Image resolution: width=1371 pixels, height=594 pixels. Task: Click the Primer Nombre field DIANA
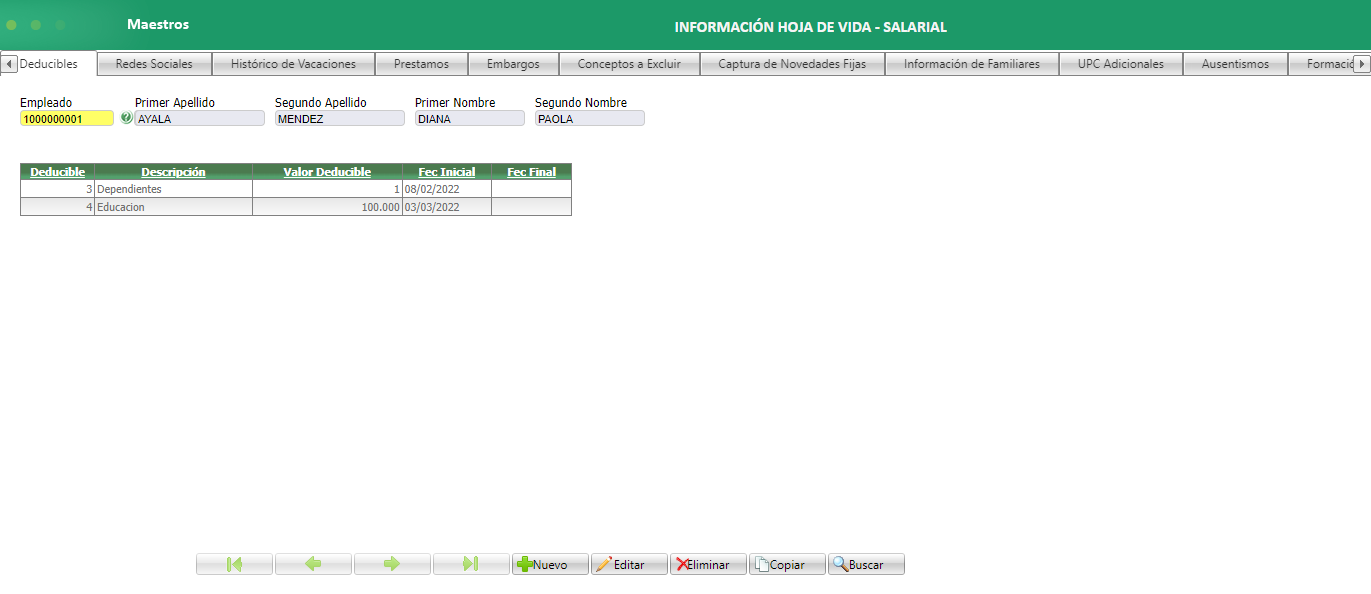click(470, 118)
